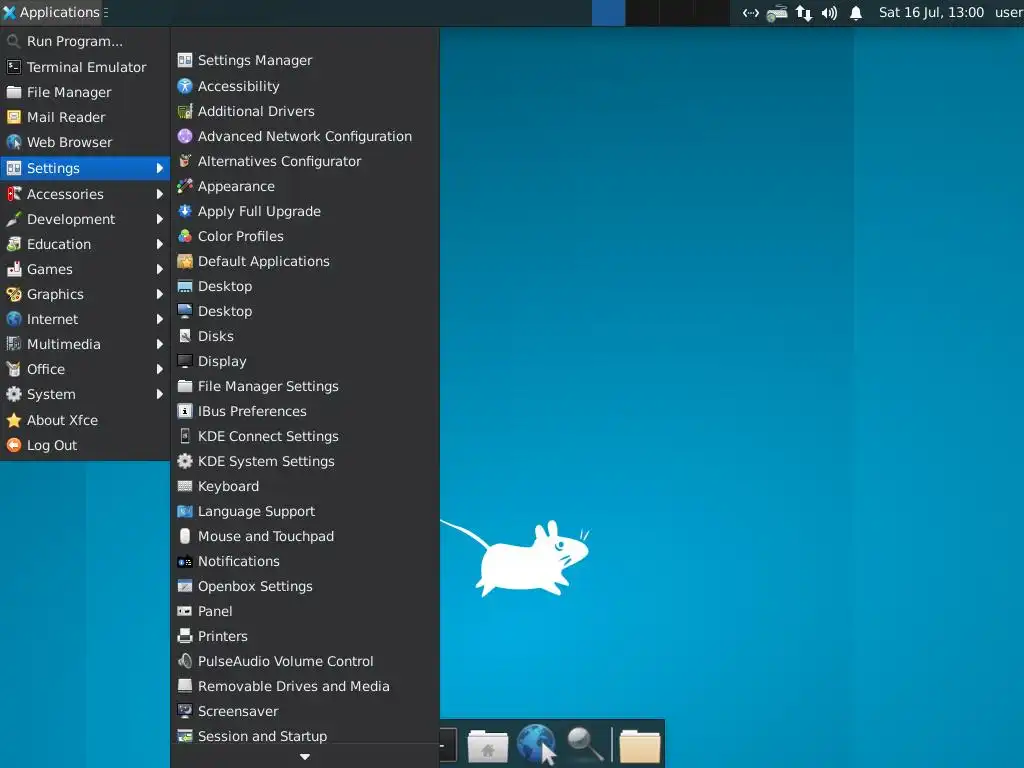Click the Notifications icon in menu

click(185, 561)
